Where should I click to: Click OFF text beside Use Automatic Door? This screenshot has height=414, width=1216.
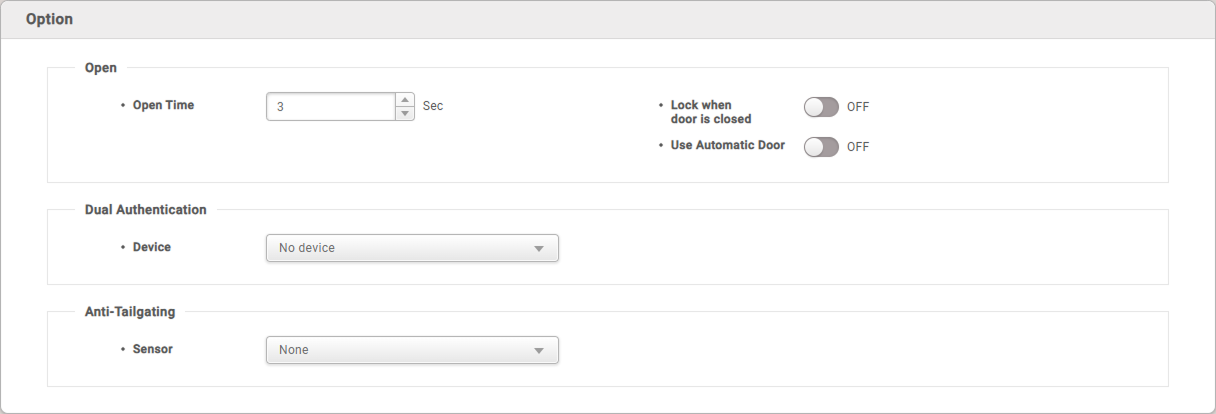(x=858, y=147)
